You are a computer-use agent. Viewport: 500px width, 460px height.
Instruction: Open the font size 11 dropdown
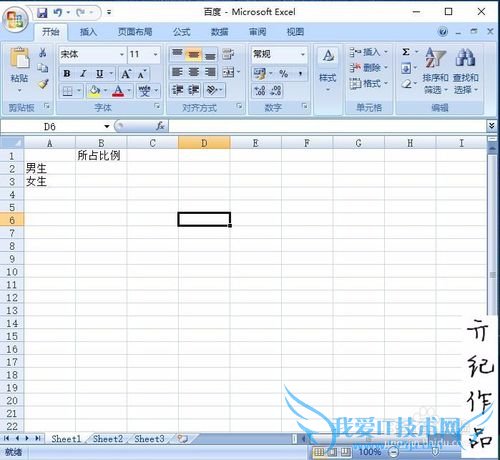(x=155, y=54)
